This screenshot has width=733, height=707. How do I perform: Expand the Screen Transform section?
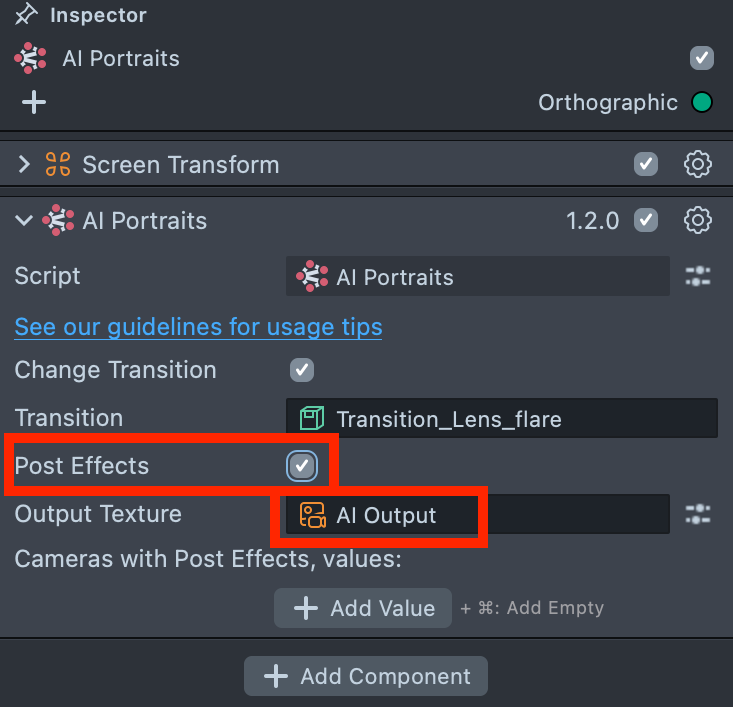coord(25,164)
